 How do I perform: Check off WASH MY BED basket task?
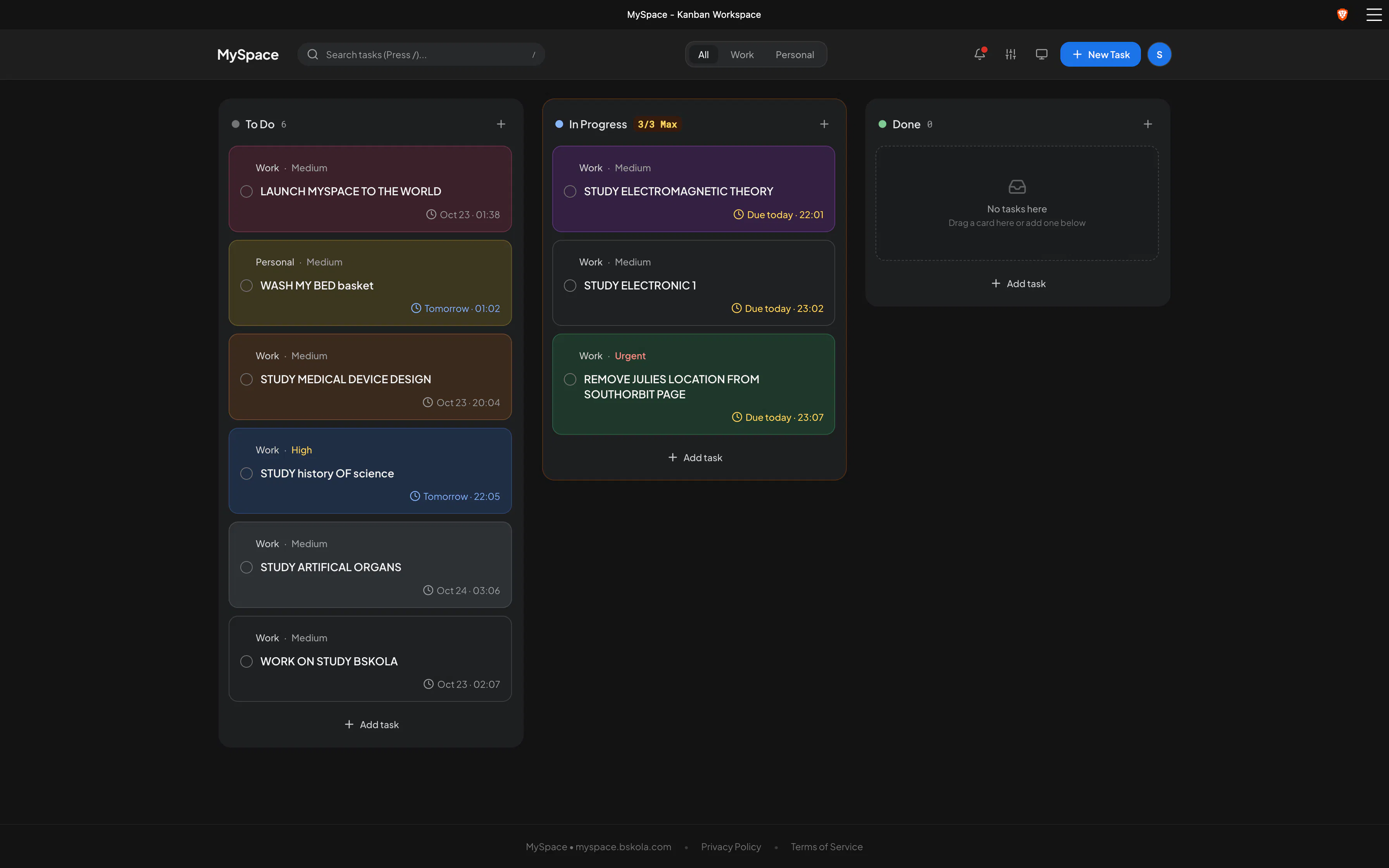pos(246,285)
